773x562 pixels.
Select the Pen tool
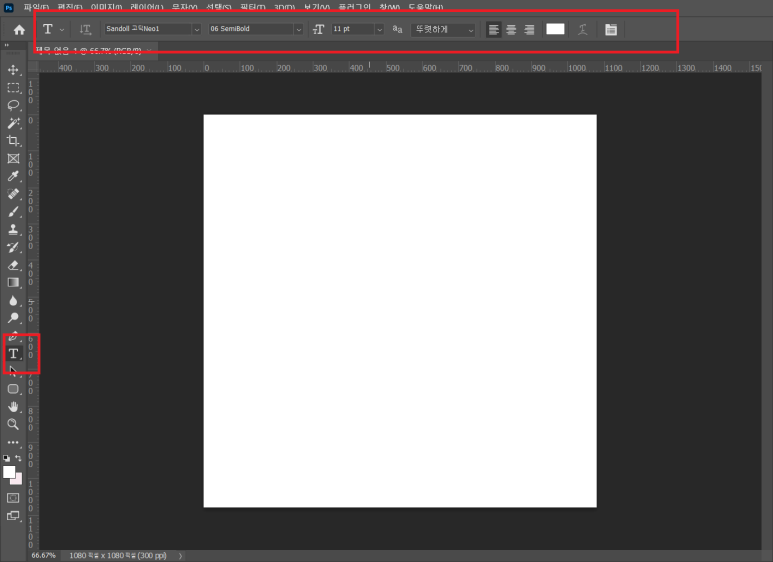(x=13, y=336)
